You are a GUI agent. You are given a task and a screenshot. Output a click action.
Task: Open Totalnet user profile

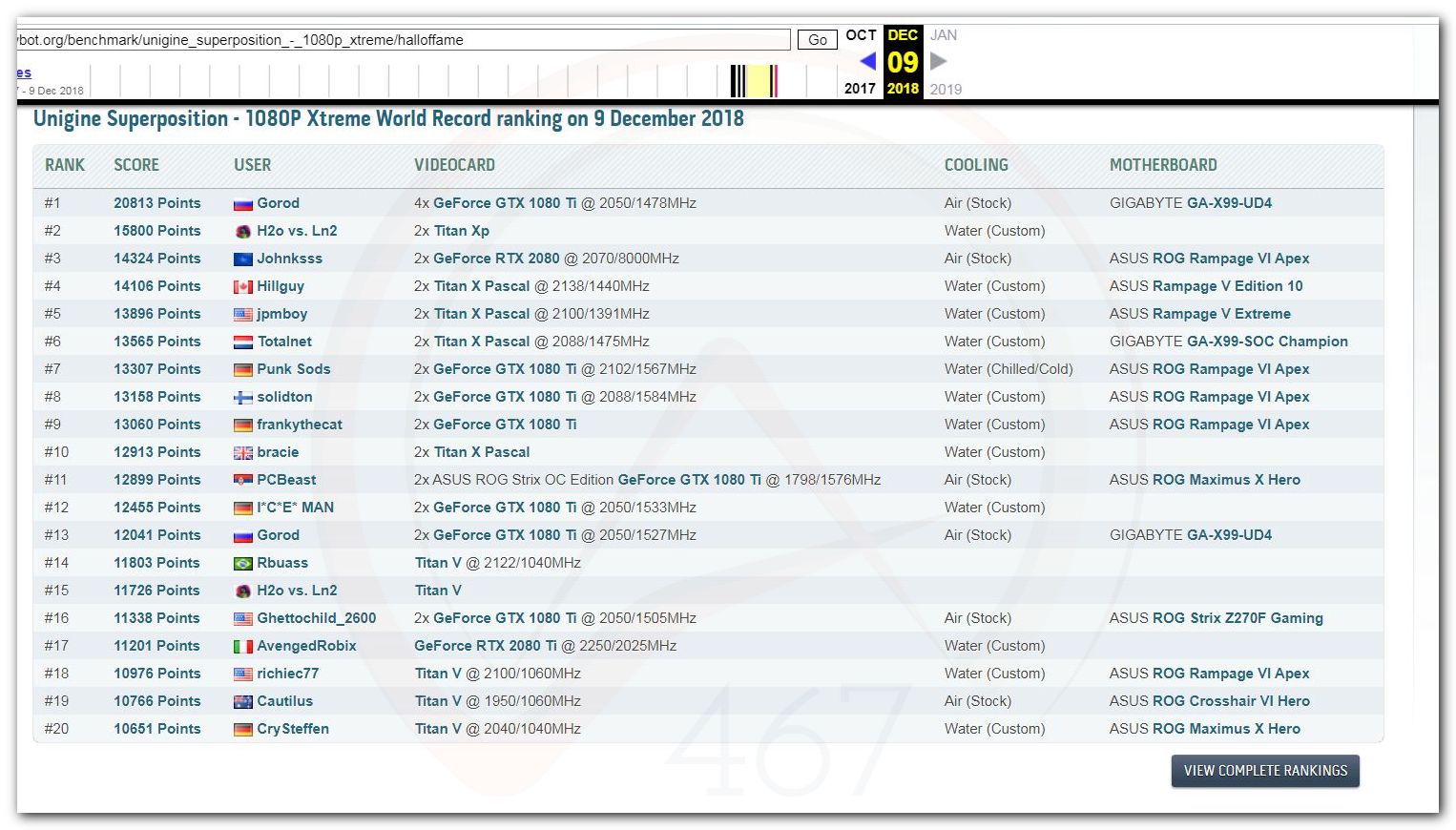coord(284,342)
